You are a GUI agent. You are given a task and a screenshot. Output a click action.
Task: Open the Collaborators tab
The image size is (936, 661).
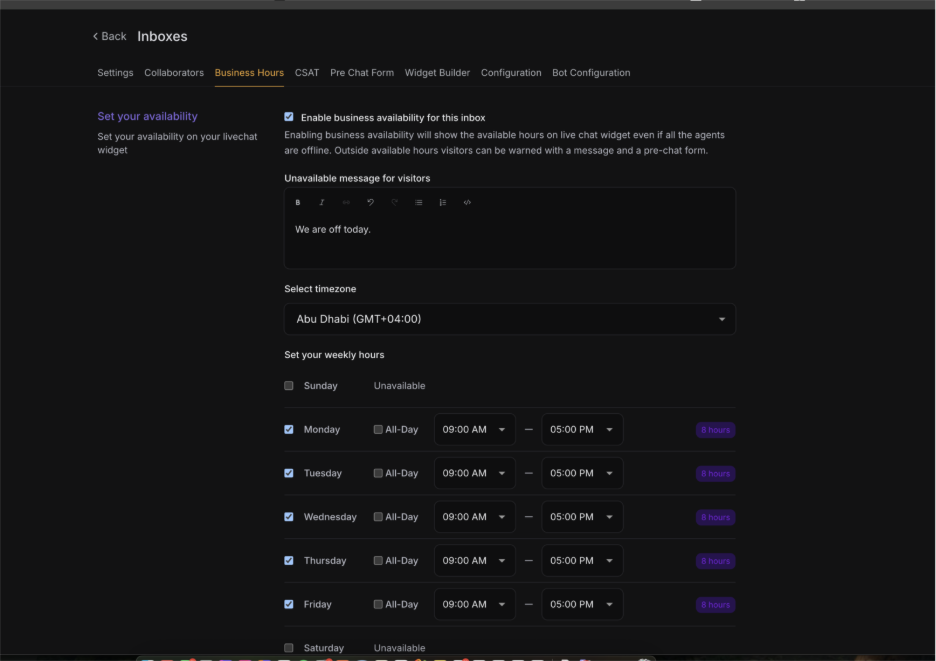pyautogui.click(x=174, y=73)
